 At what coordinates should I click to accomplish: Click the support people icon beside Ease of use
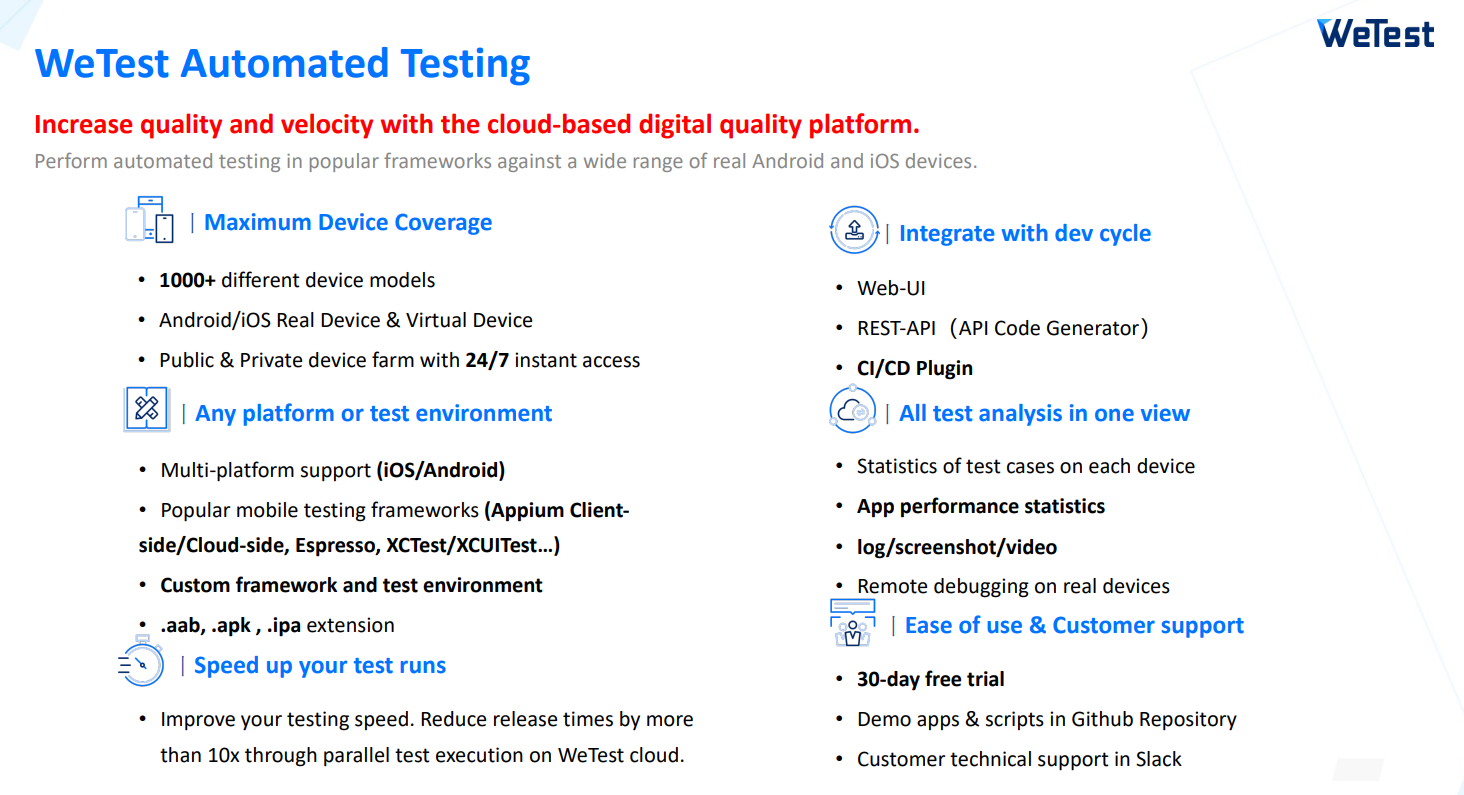tap(852, 623)
